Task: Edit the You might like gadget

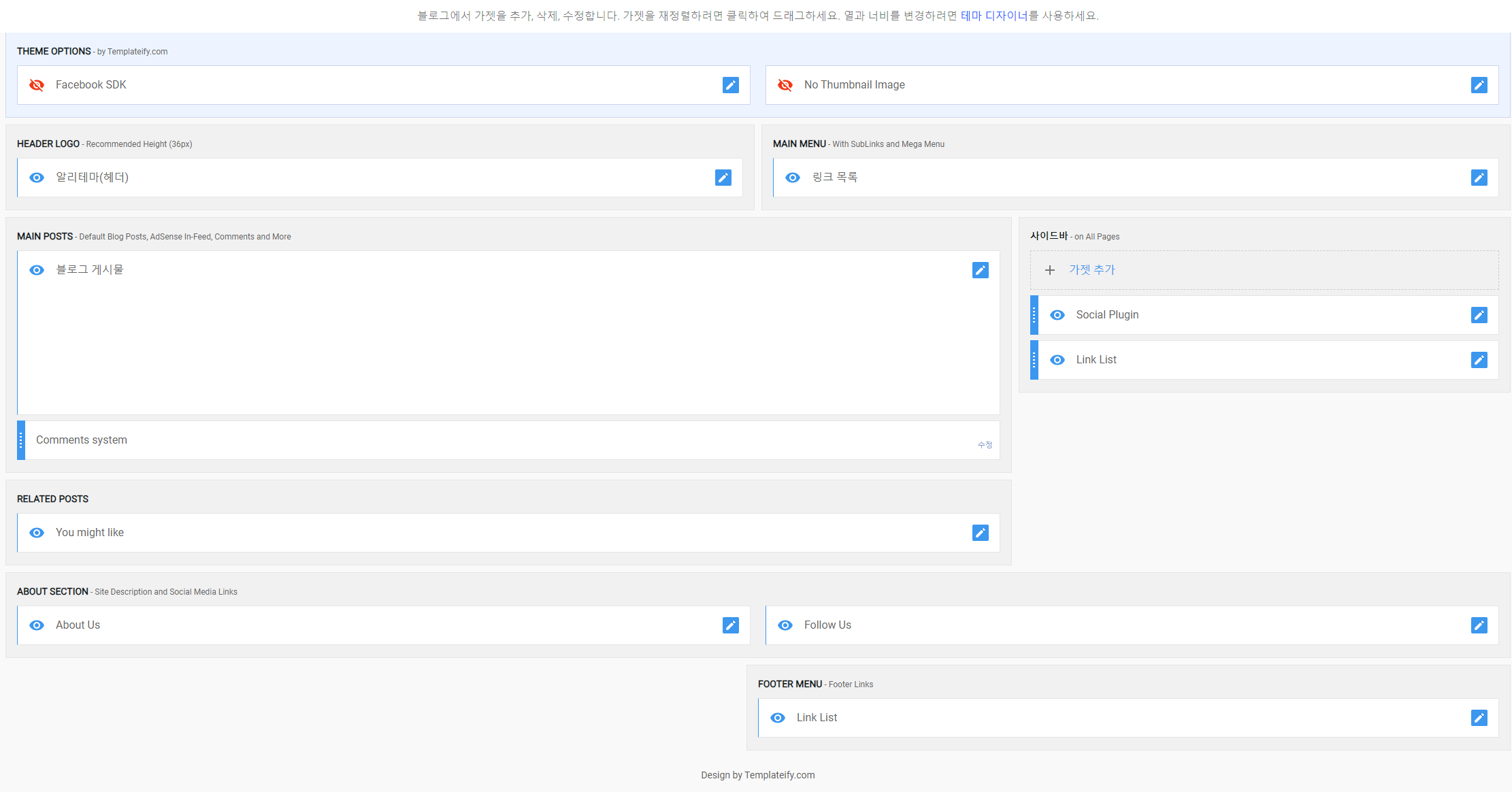Action: 980,533
